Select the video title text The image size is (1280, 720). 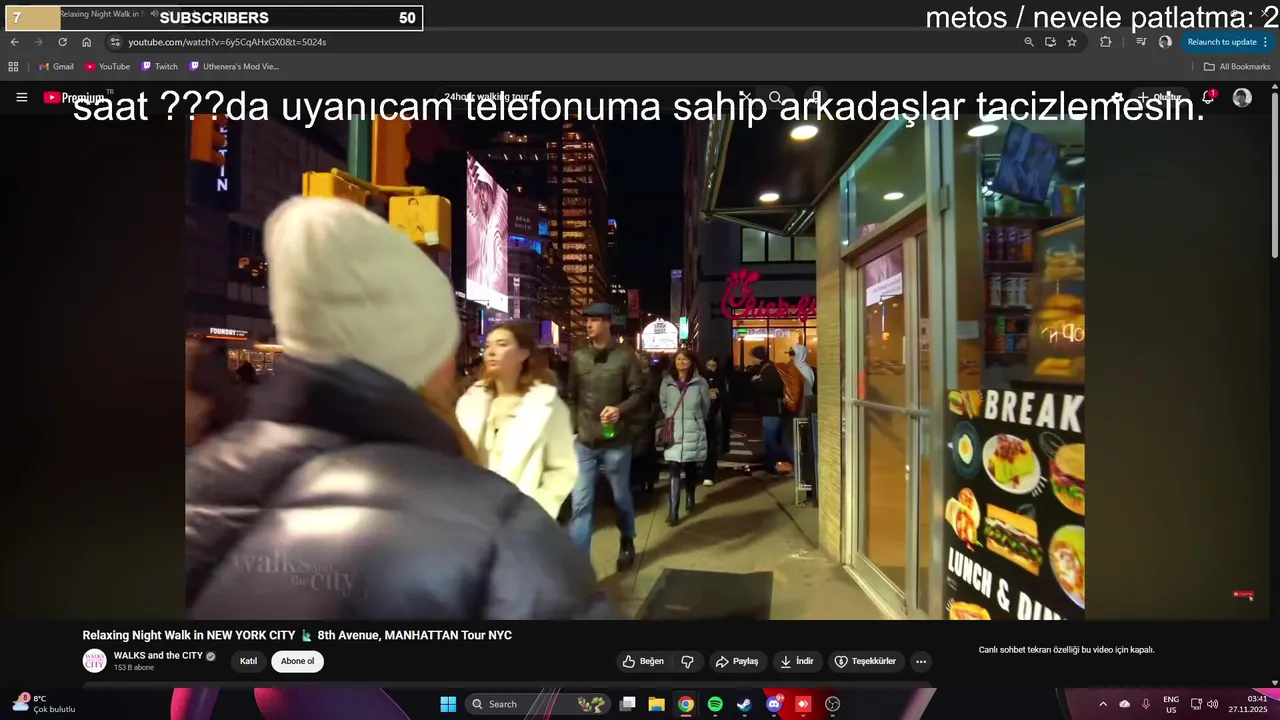[x=297, y=635]
